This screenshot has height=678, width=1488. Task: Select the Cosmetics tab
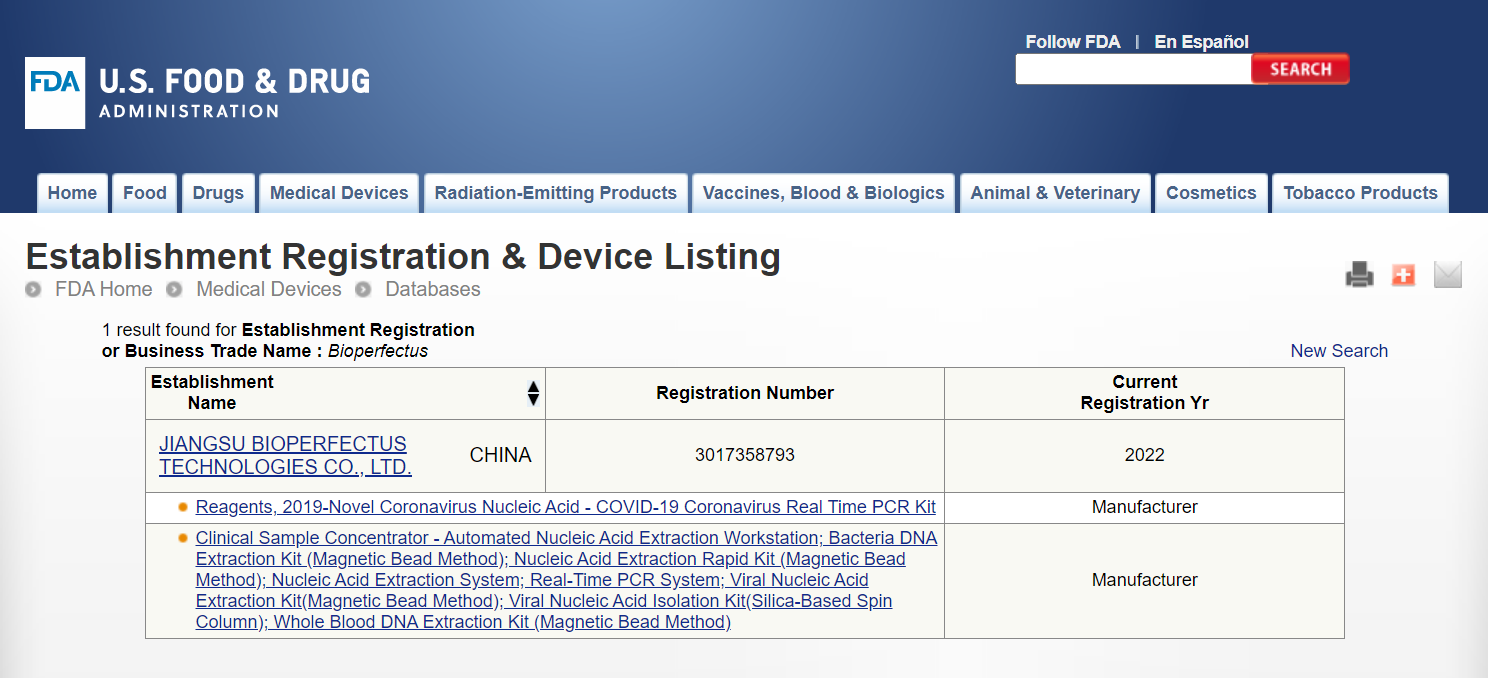pyautogui.click(x=1211, y=193)
